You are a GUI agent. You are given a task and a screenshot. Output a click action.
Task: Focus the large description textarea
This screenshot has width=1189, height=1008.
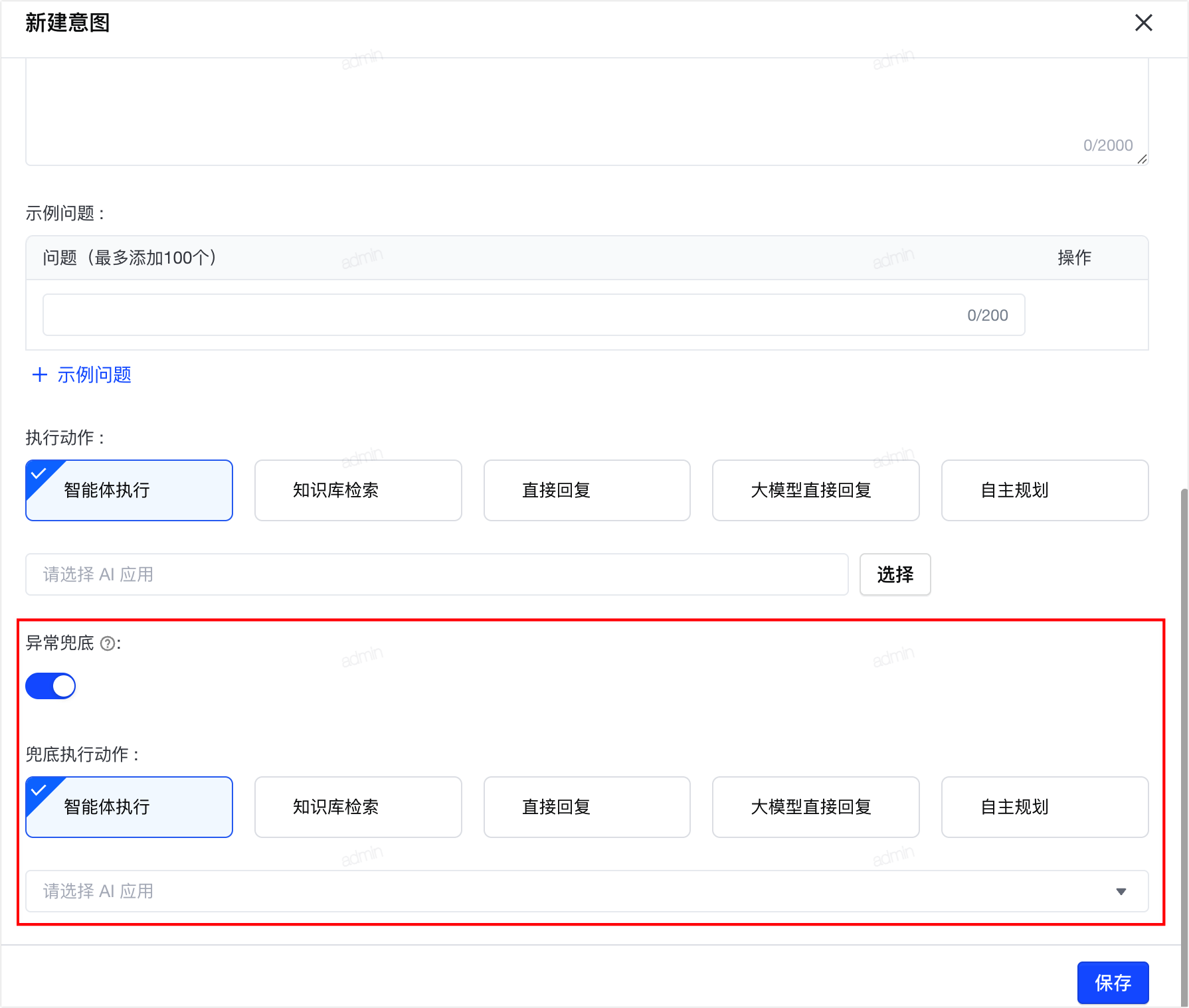587,112
